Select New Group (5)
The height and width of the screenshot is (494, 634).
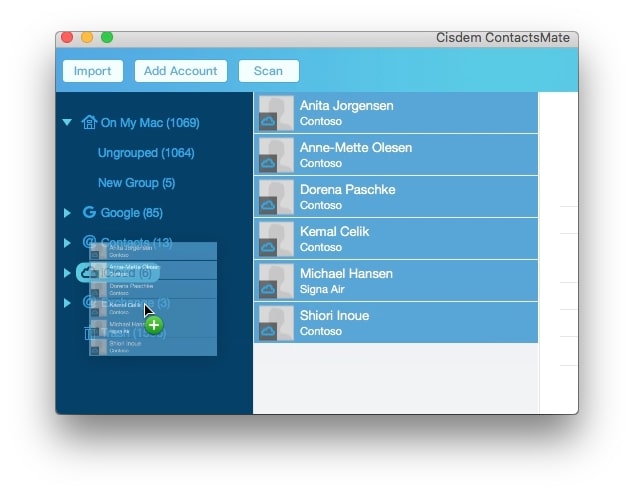136,183
